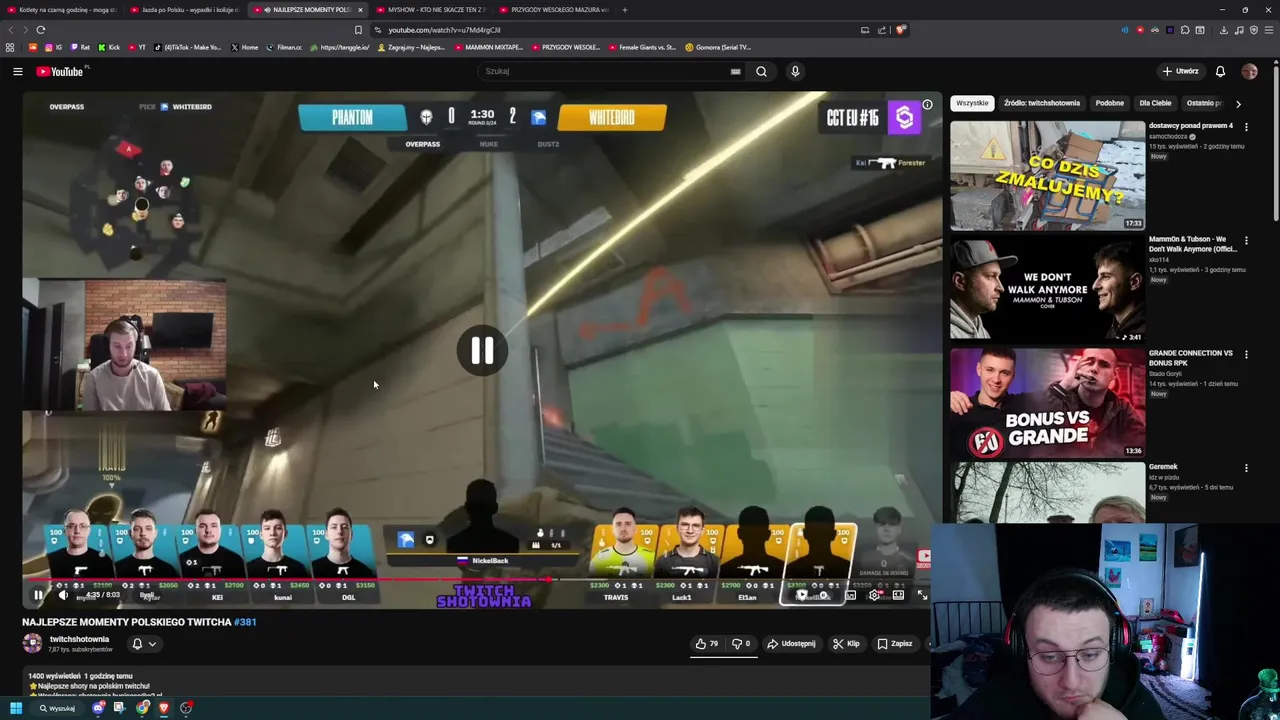This screenshot has height=720, width=1280.
Task: Open YouTube notifications bell
Action: [x=1220, y=71]
